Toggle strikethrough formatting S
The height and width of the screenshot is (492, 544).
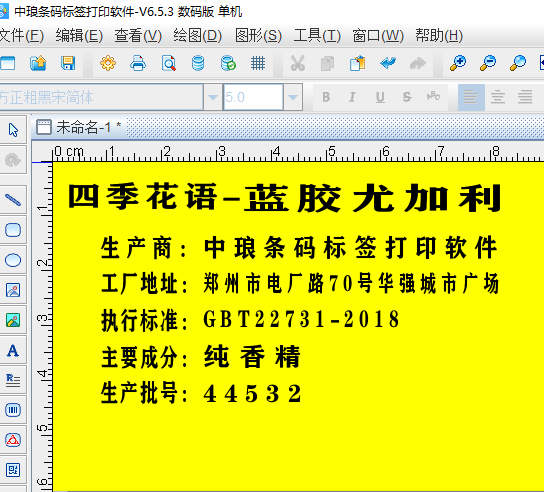[407, 97]
